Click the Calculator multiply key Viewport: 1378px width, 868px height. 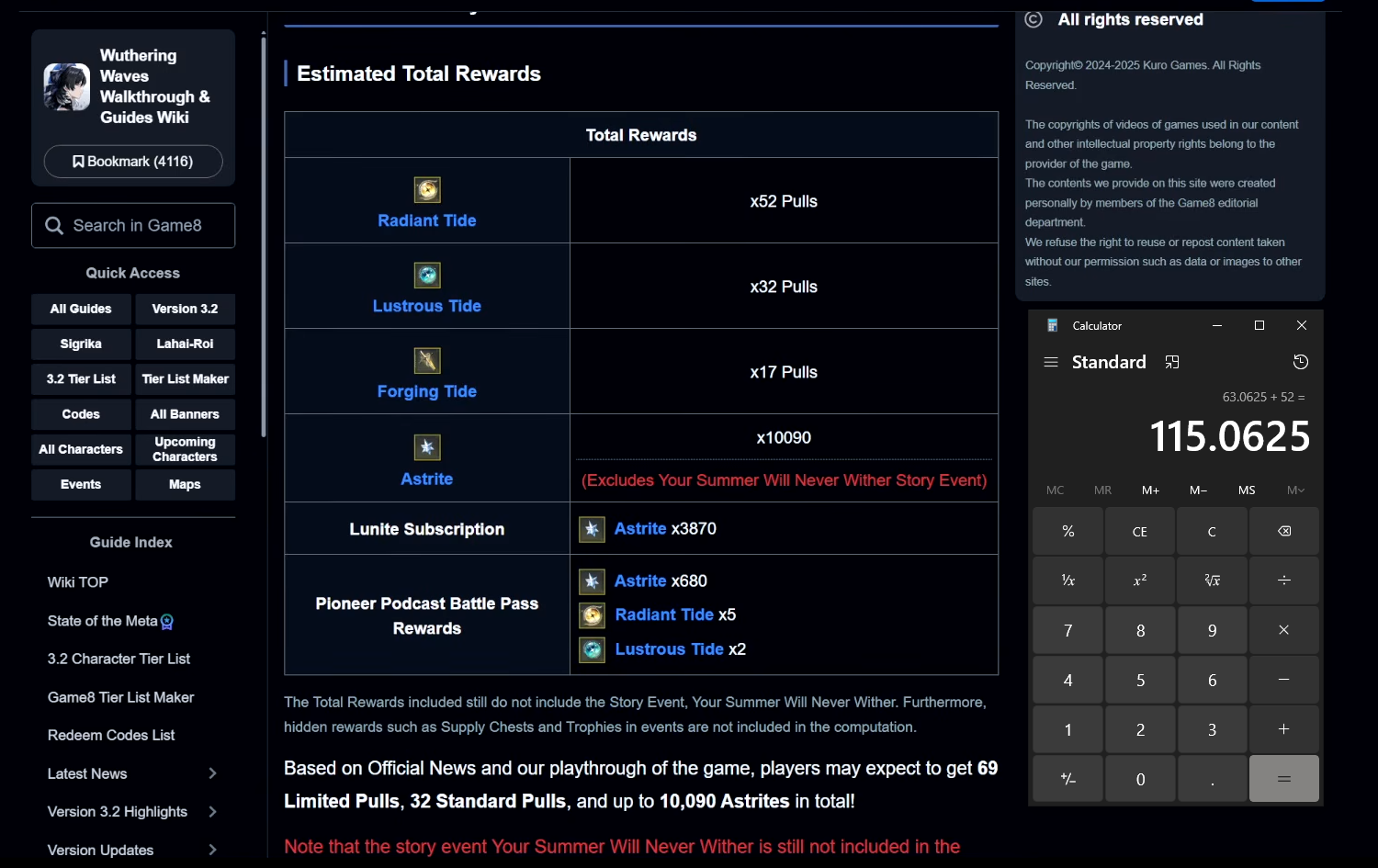pyautogui.click(x=1284, y=630)
